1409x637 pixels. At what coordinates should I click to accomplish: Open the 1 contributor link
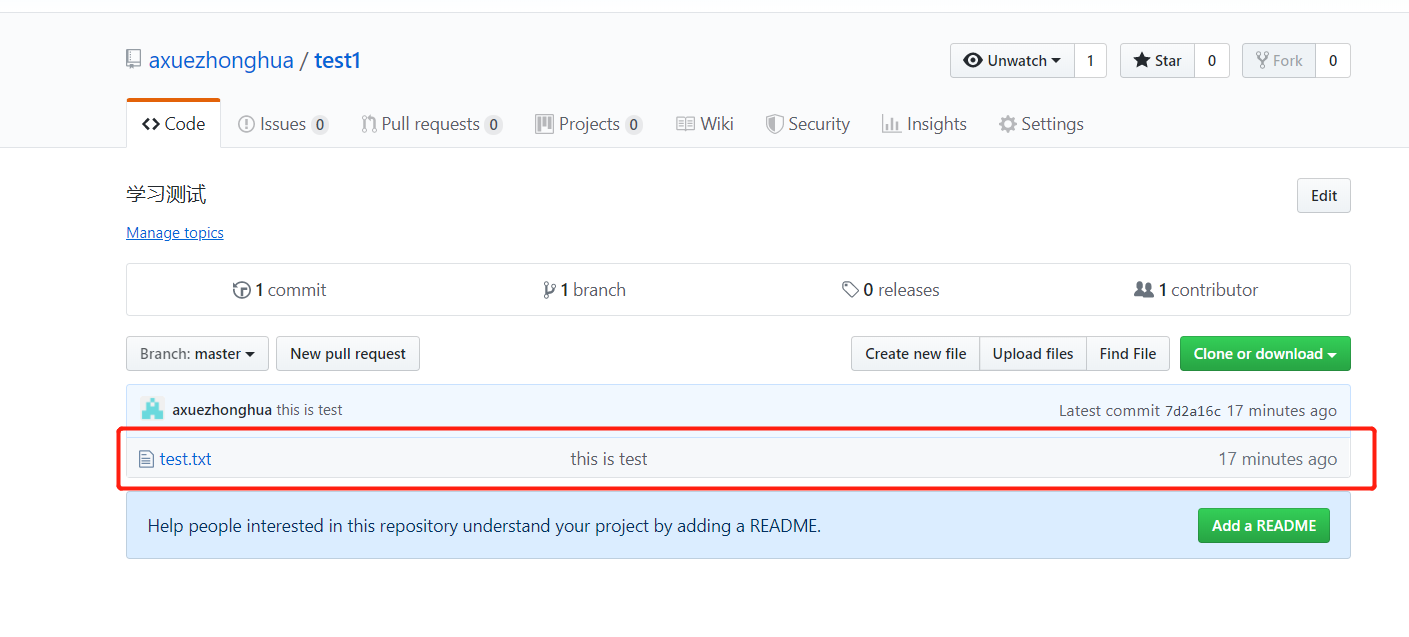tap(1197, 290)
